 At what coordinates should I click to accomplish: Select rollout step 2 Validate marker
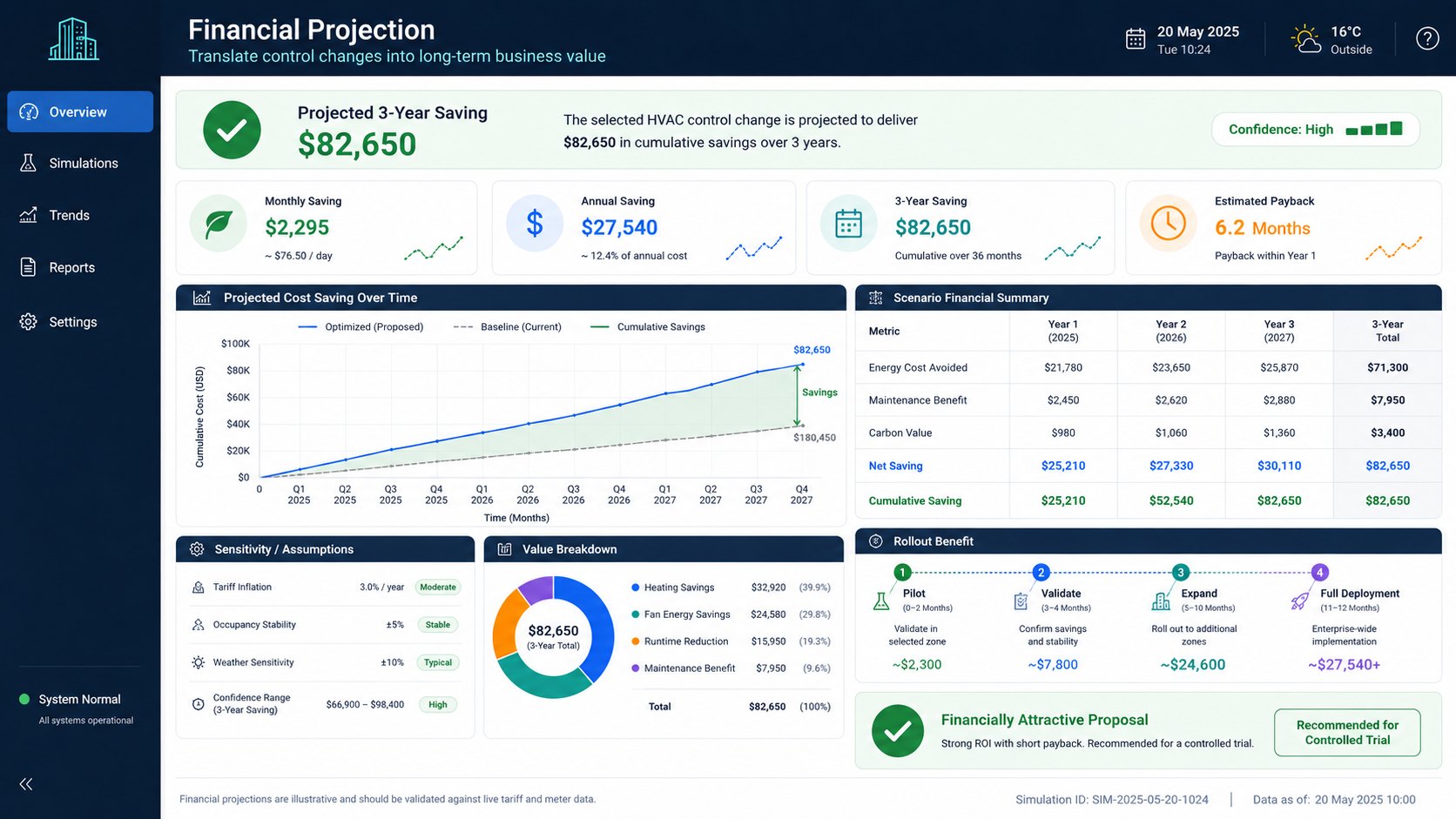tap(1041, 572)
